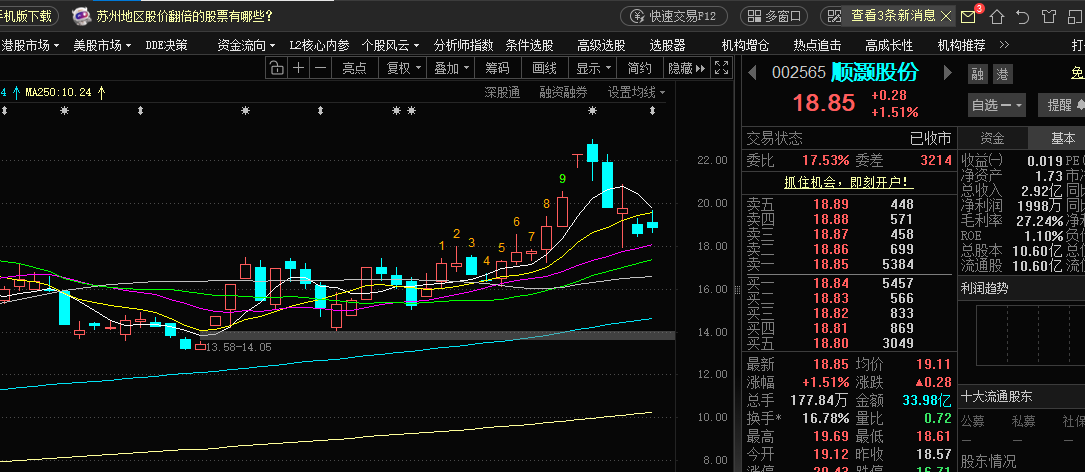The width and height of the screenshot is (1085, 472).
Task: Open the 叠加 dropdown
Action: point(450,68)
